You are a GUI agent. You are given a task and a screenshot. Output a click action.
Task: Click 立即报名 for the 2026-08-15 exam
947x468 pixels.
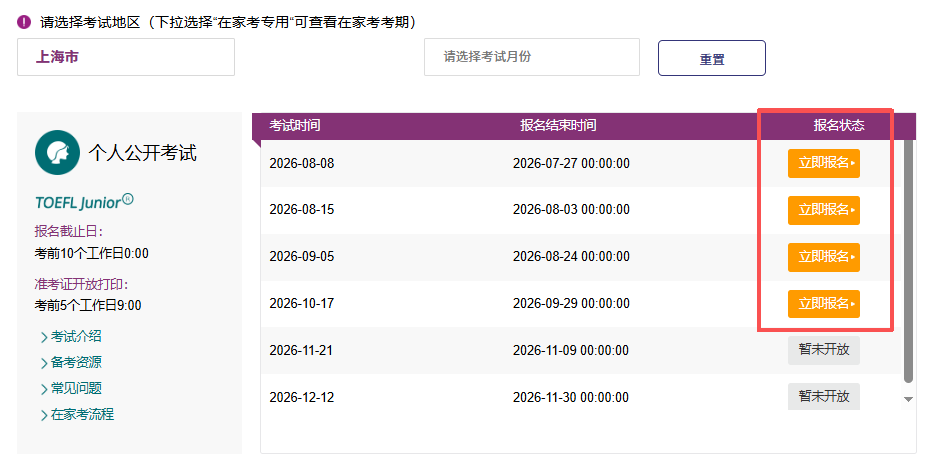coord(823,210)
